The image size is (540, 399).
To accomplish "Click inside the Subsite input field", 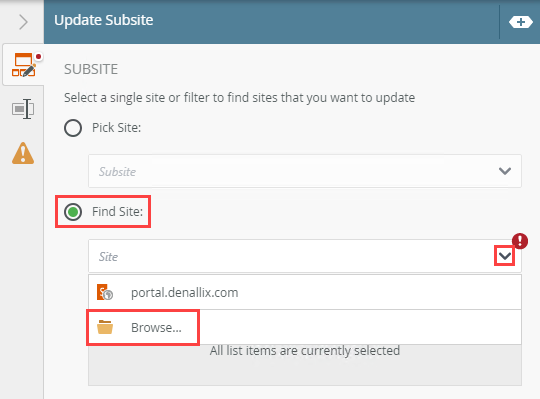I will coord(305,171).
